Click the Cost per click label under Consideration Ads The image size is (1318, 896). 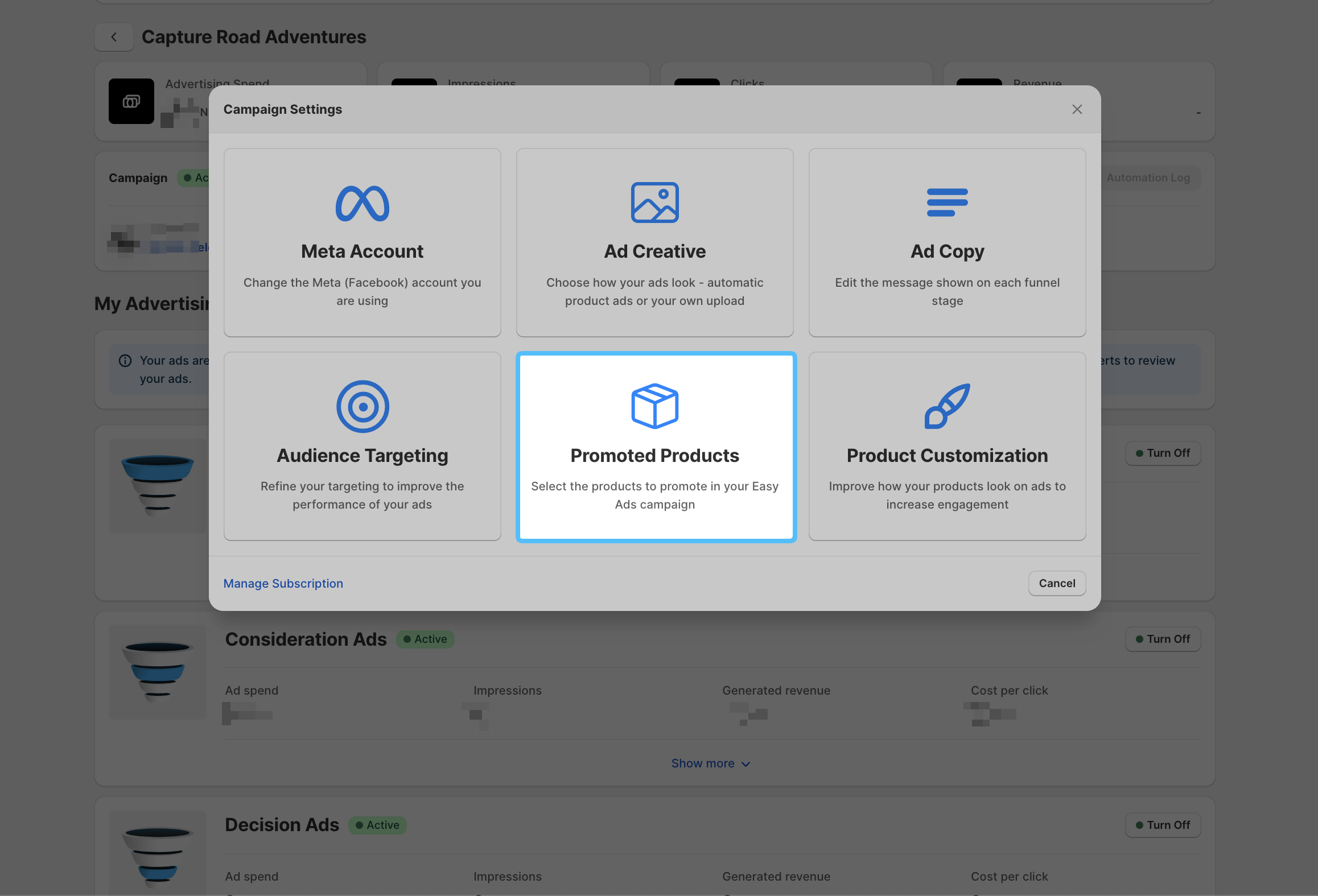click(1010, 691)
